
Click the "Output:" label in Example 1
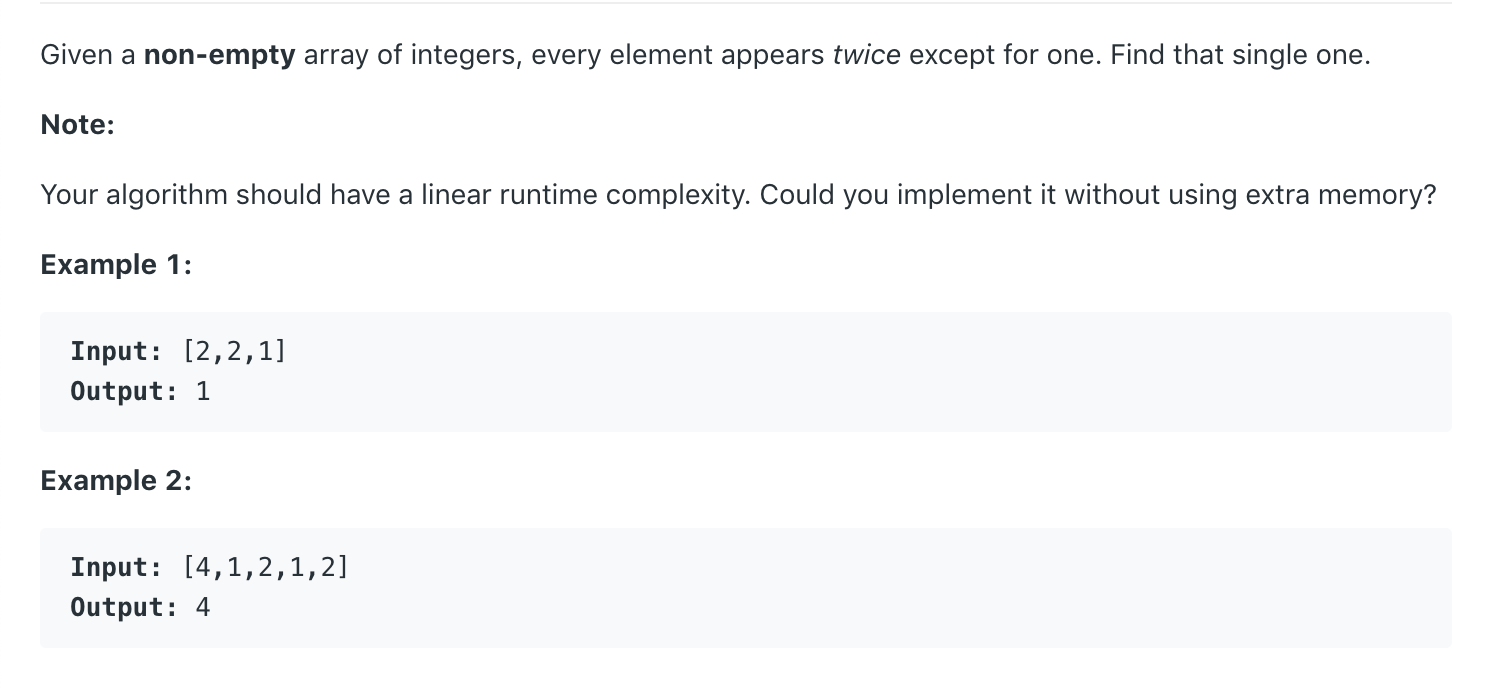124,391
